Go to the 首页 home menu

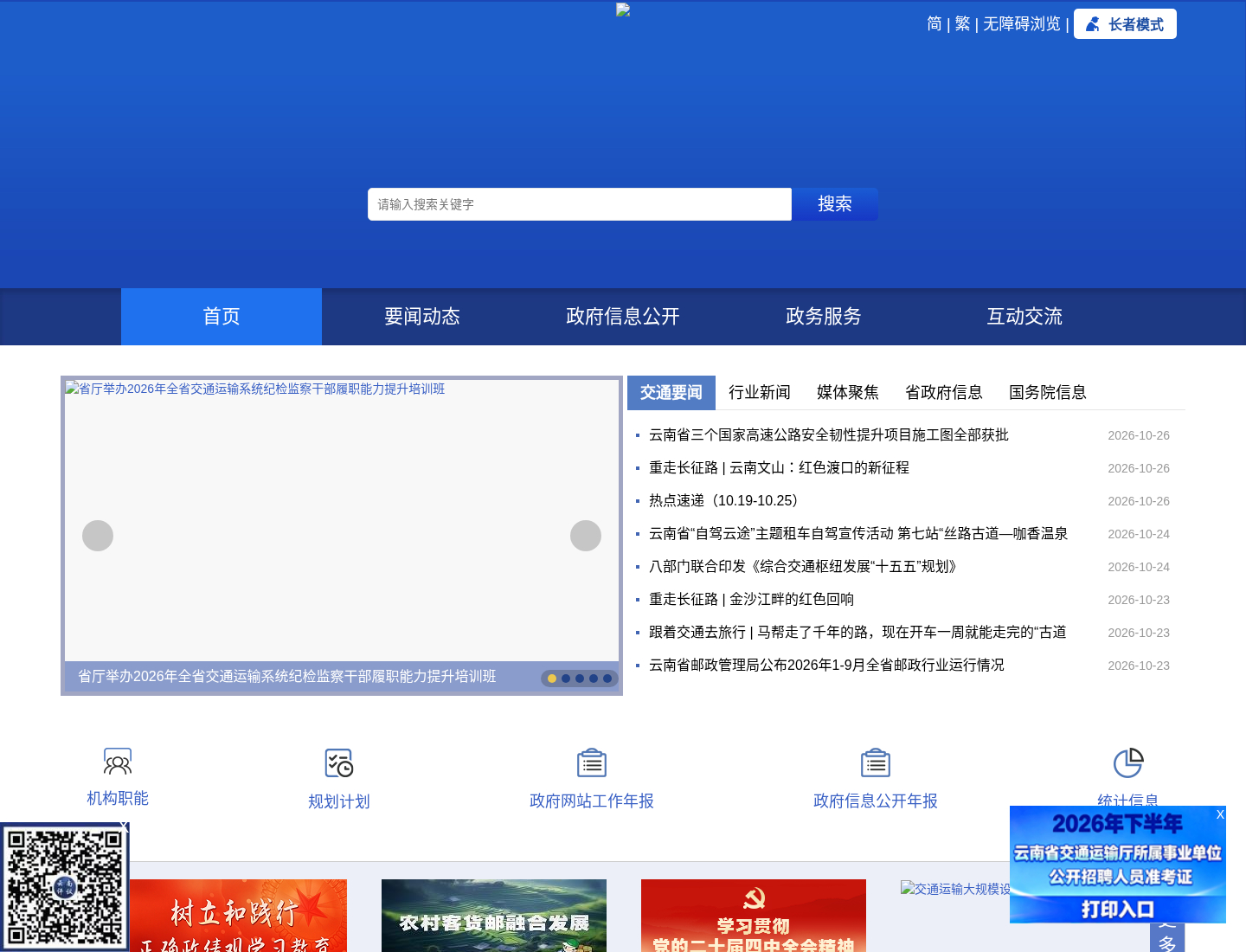[222, 317]
